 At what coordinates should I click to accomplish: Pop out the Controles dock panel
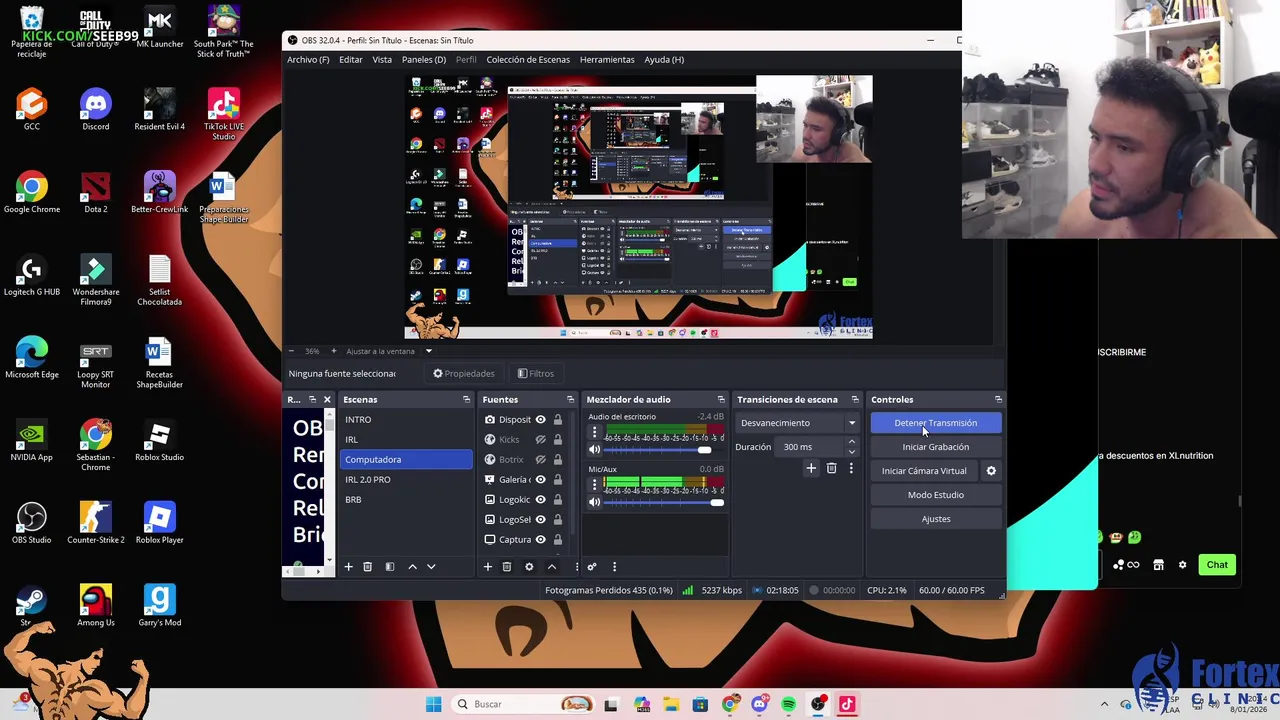(998, 400)
